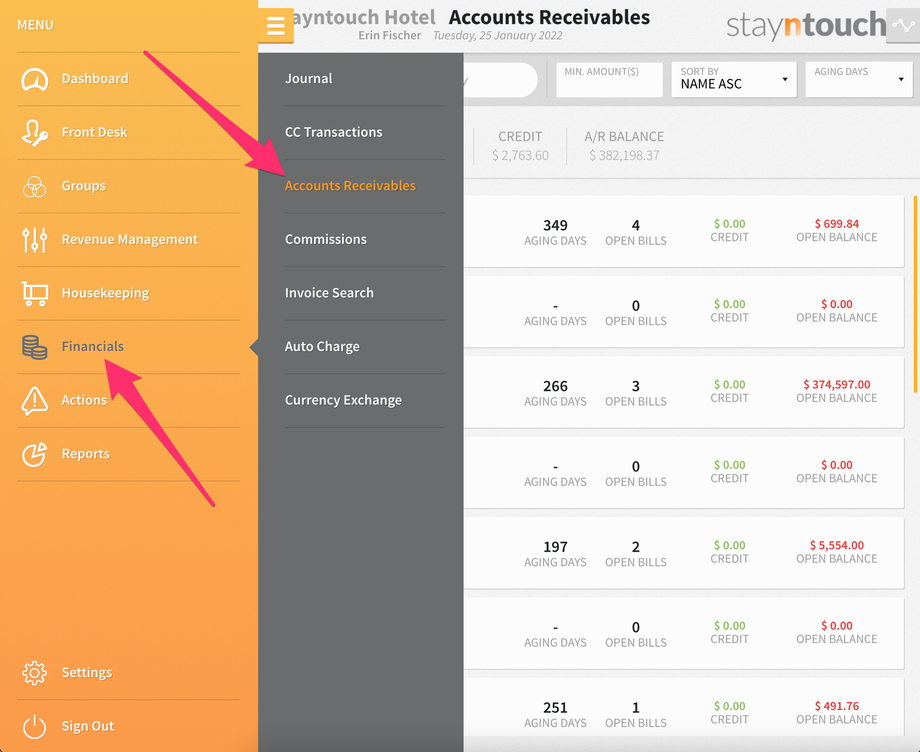Click the stayntouch logo
Viewport: 920px width, 752px height.
(806, 25)
